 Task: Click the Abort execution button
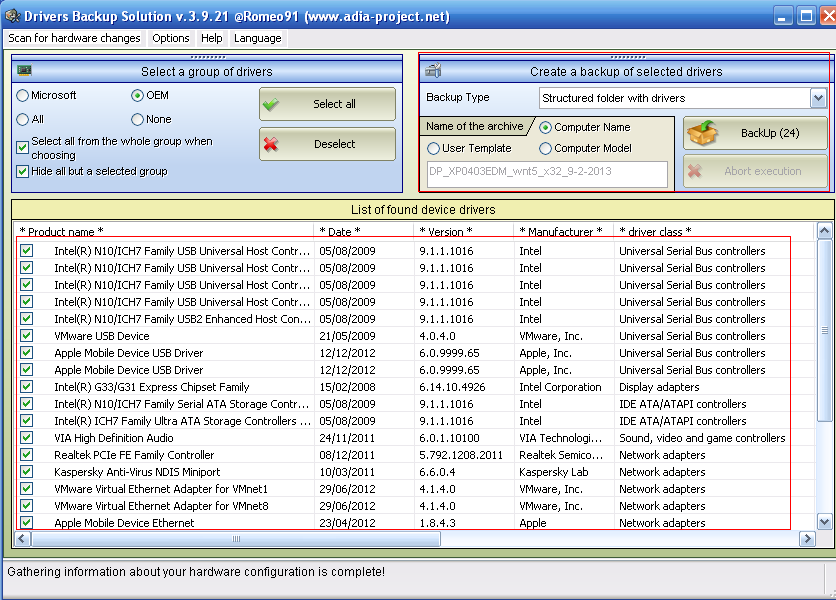(755, 171)
